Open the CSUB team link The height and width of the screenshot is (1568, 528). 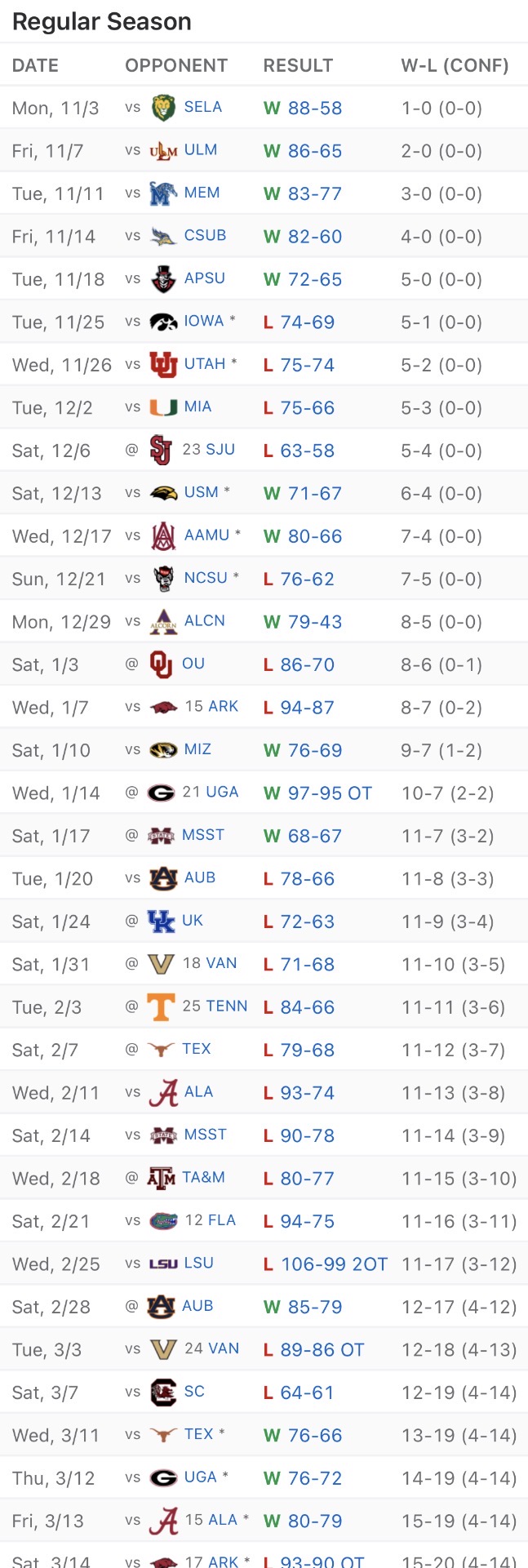[205, 236]
